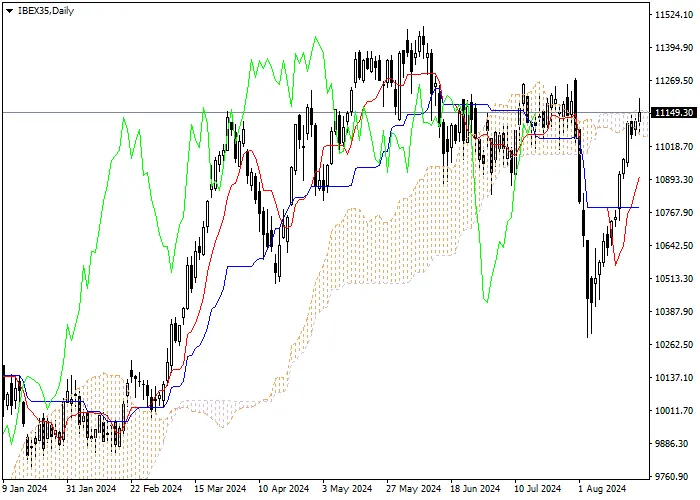700x500 pixels.
Task: Click the 10767.90 price scale value
Action: click(674, 212)
